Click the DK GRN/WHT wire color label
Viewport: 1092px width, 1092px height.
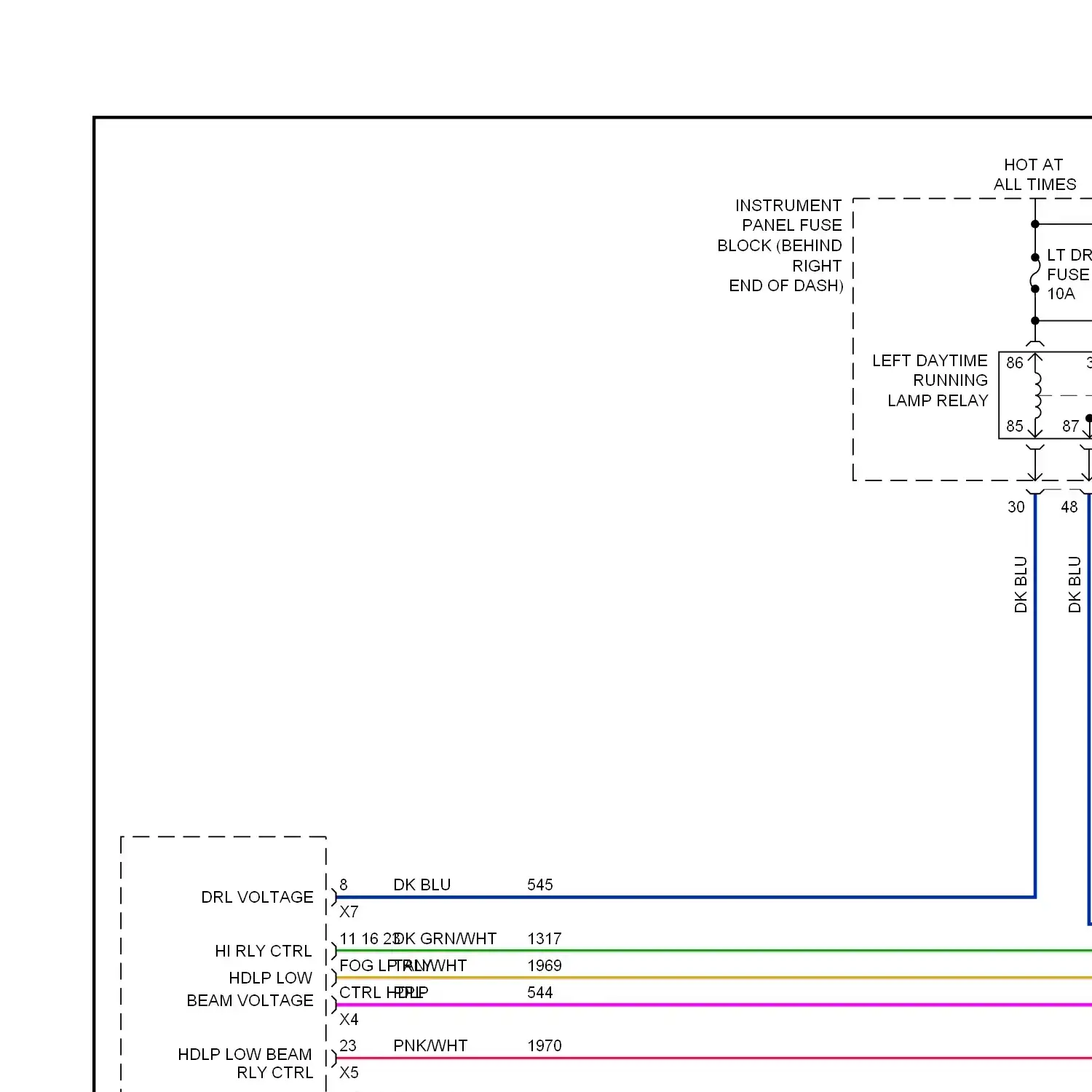(x=446, y=938)
